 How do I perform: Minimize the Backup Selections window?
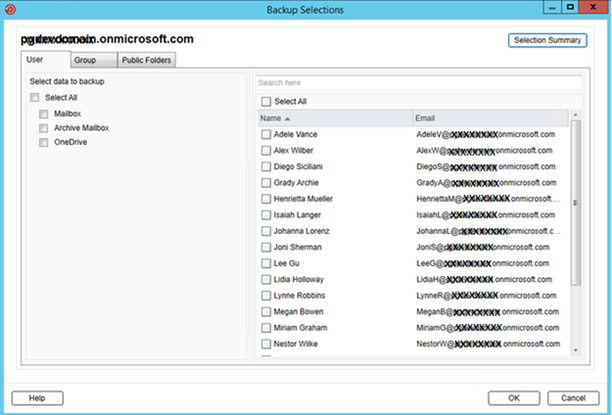[552, 7]
